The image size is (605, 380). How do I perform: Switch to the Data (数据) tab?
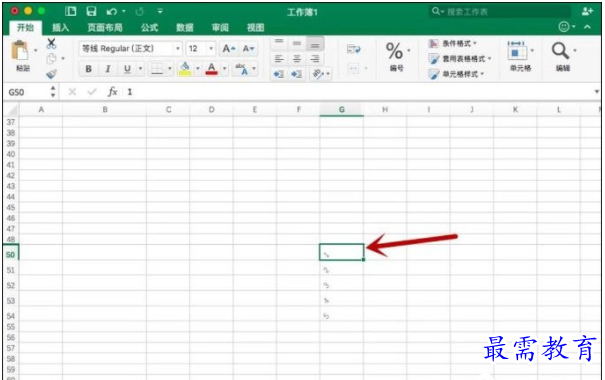click(185, 27)
